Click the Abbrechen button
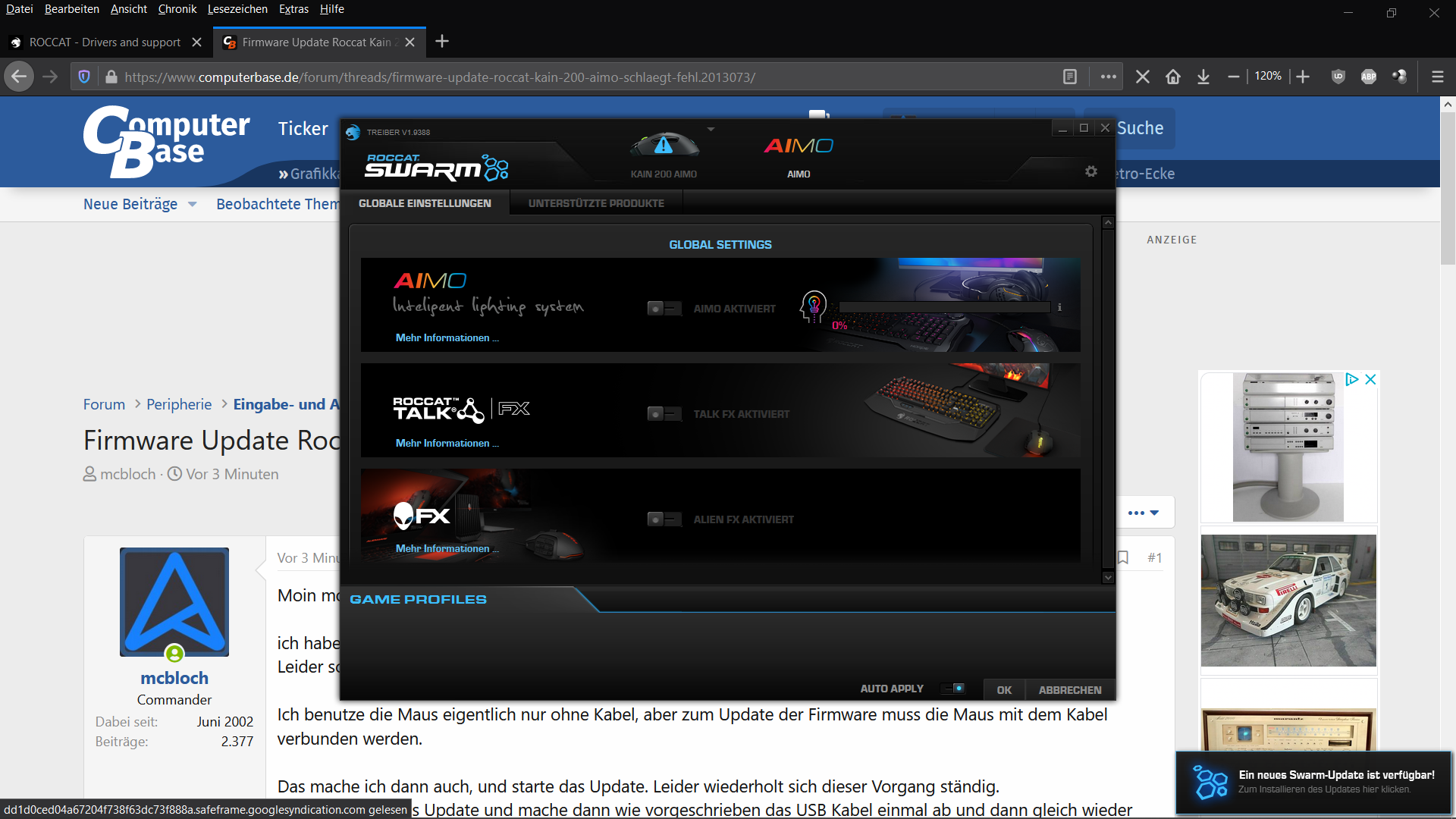1456x819 pixels. (1069, 690)
